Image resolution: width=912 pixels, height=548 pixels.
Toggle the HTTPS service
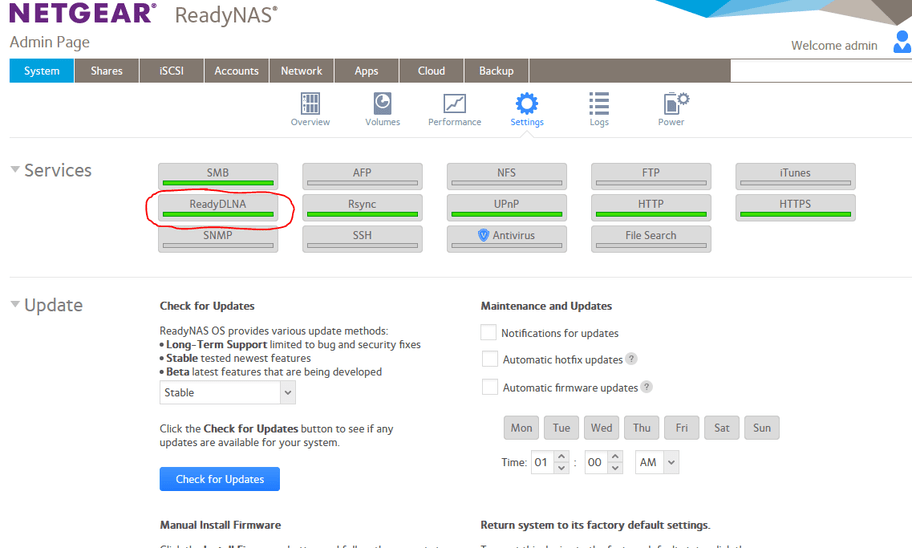tap(795, 207)
